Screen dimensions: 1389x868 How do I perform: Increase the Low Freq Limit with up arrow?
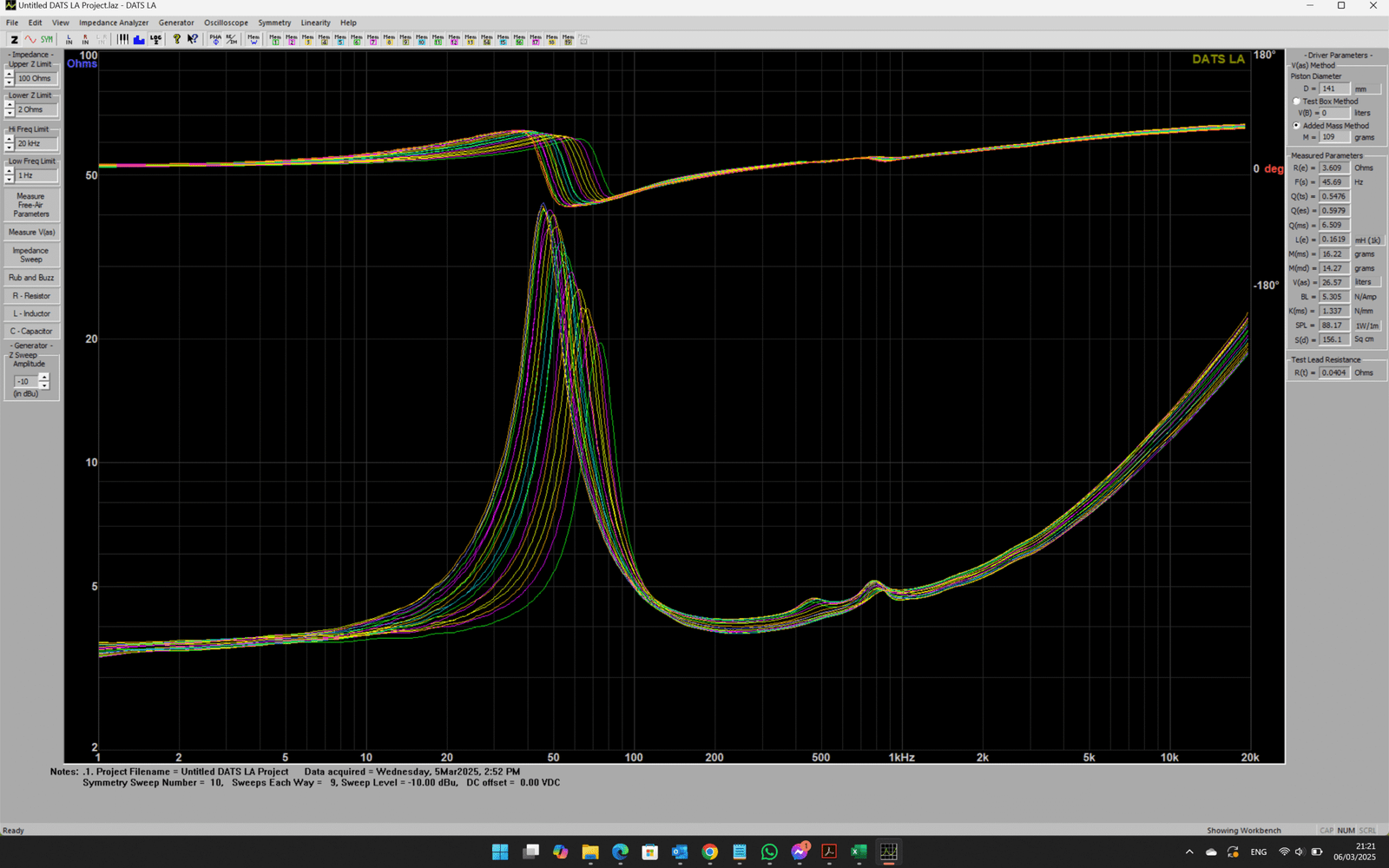click(x=10, y=172)
